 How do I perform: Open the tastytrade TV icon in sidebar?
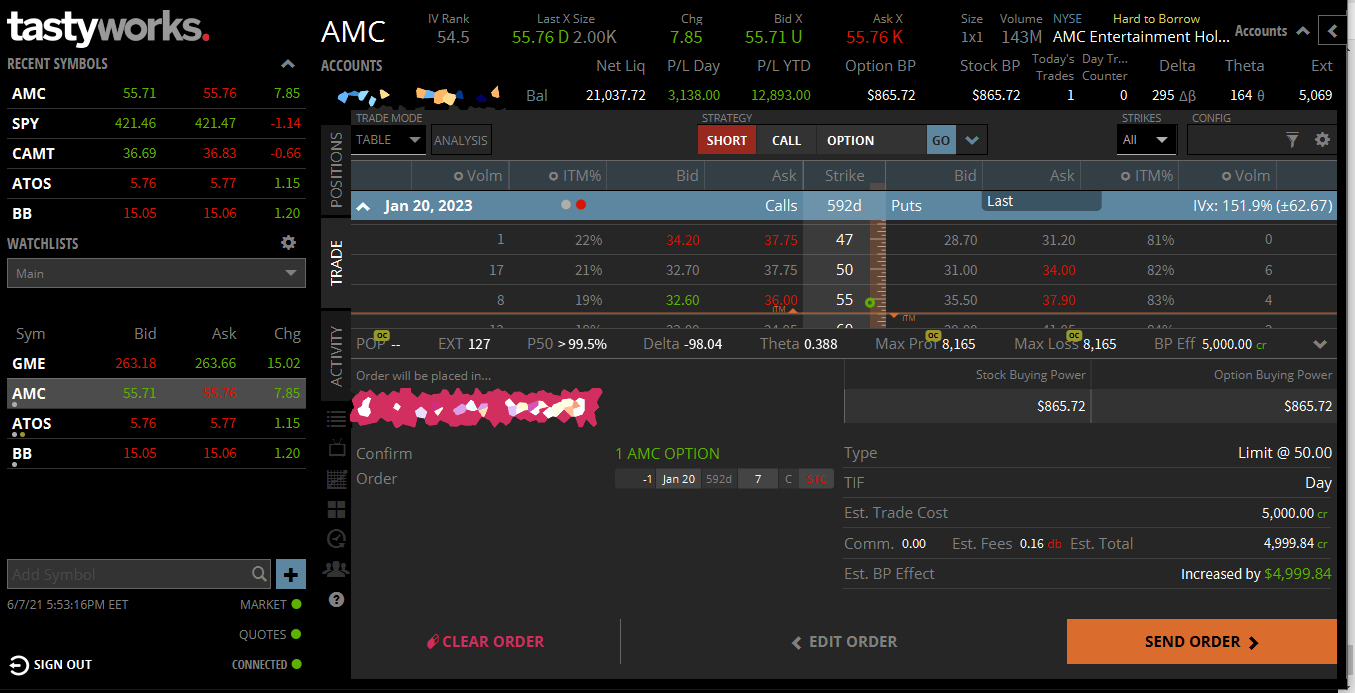[x=336, y=448]
